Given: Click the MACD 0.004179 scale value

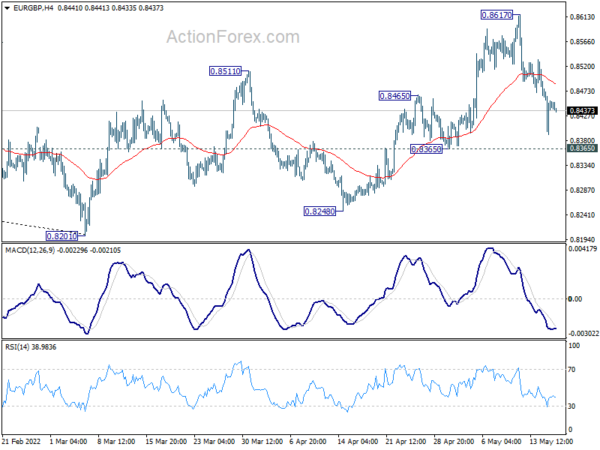Looking at the screenshot, I should tap(583, 249).
